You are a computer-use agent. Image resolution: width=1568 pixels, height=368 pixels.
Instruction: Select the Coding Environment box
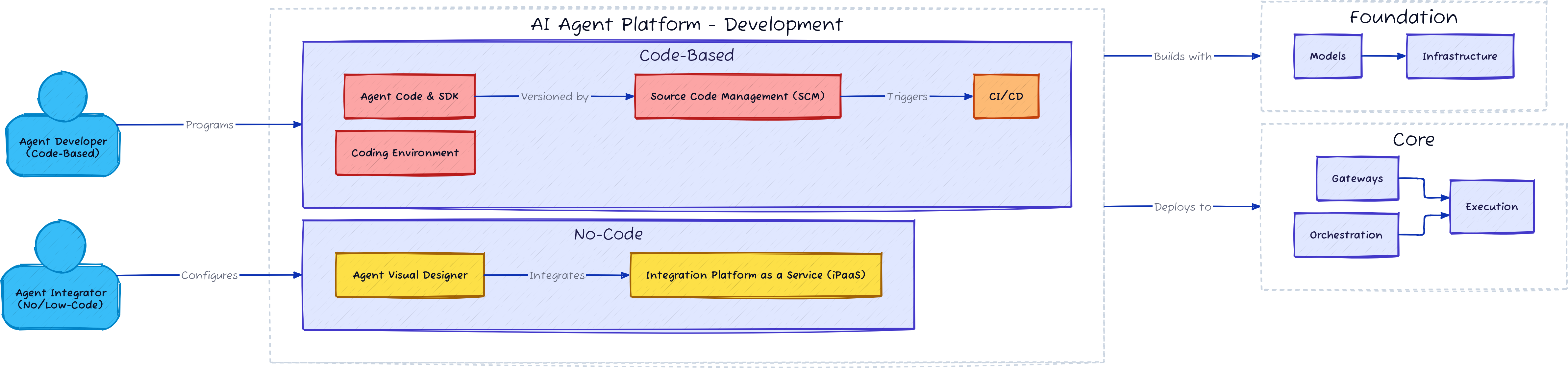405,153
